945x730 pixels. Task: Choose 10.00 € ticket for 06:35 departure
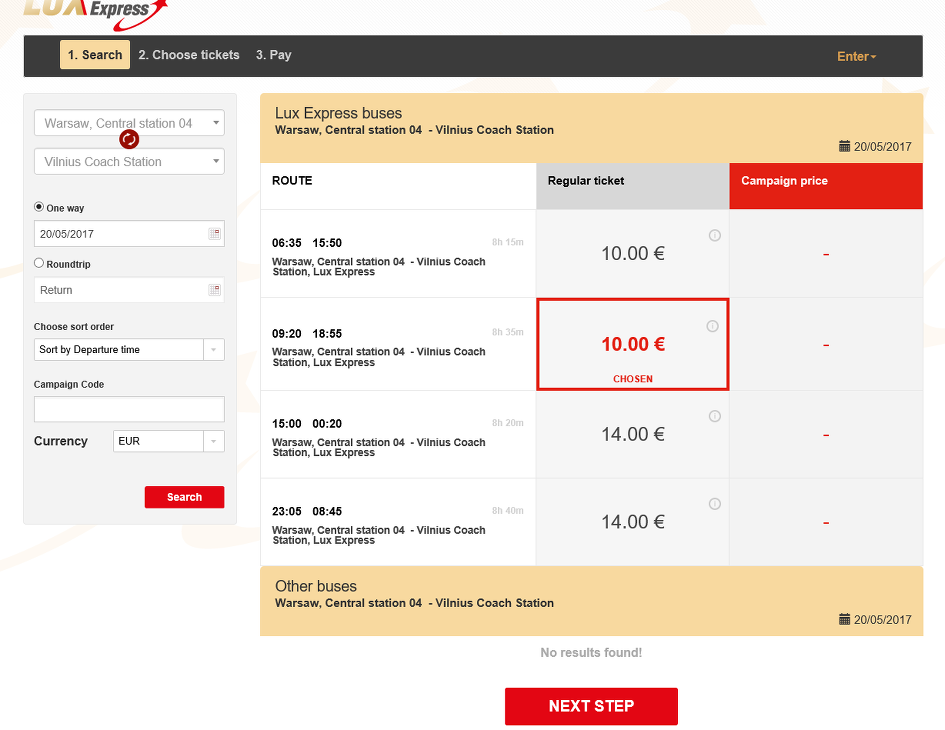coord(633,254)
